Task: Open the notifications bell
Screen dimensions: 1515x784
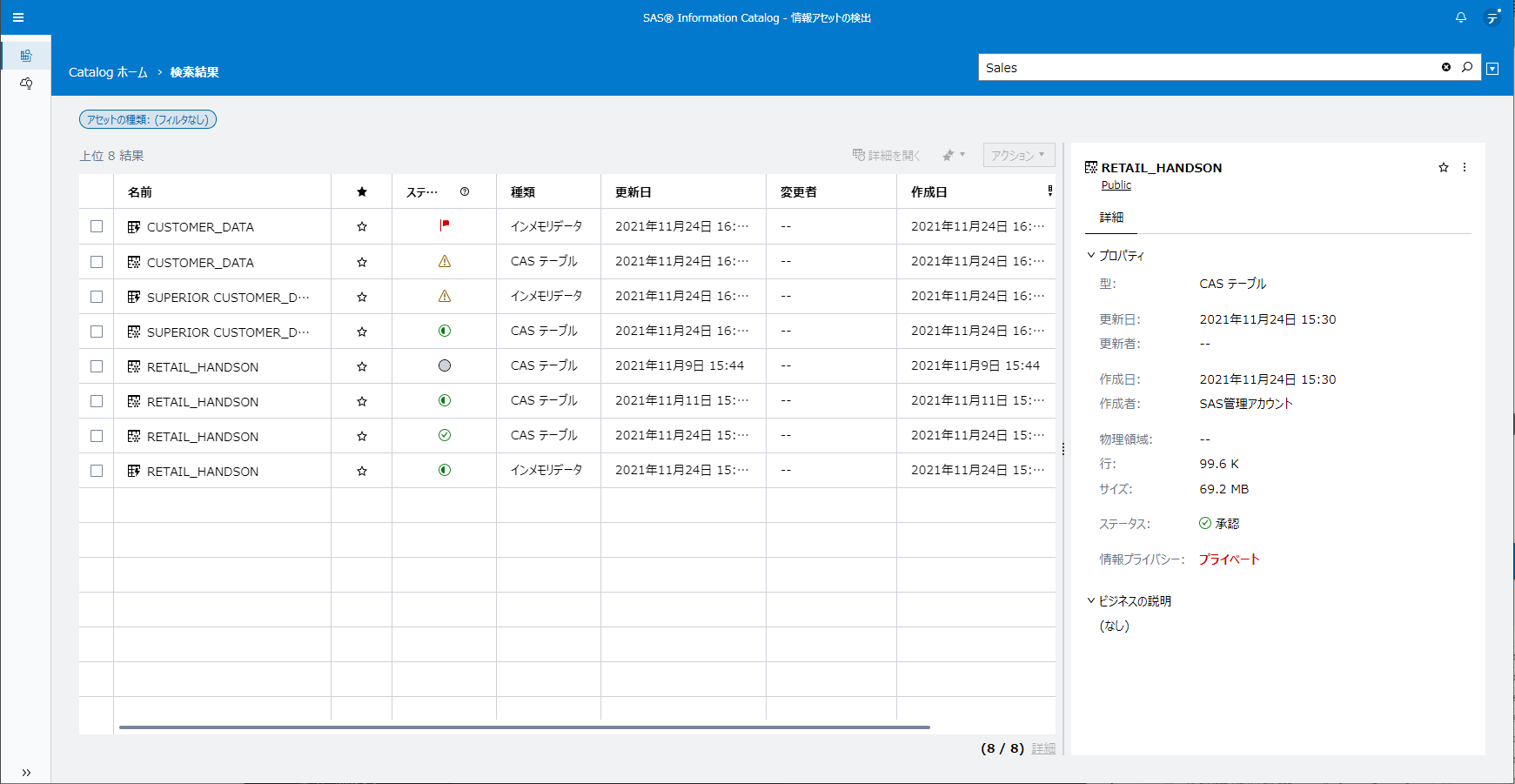Action: click(1461, 17)
